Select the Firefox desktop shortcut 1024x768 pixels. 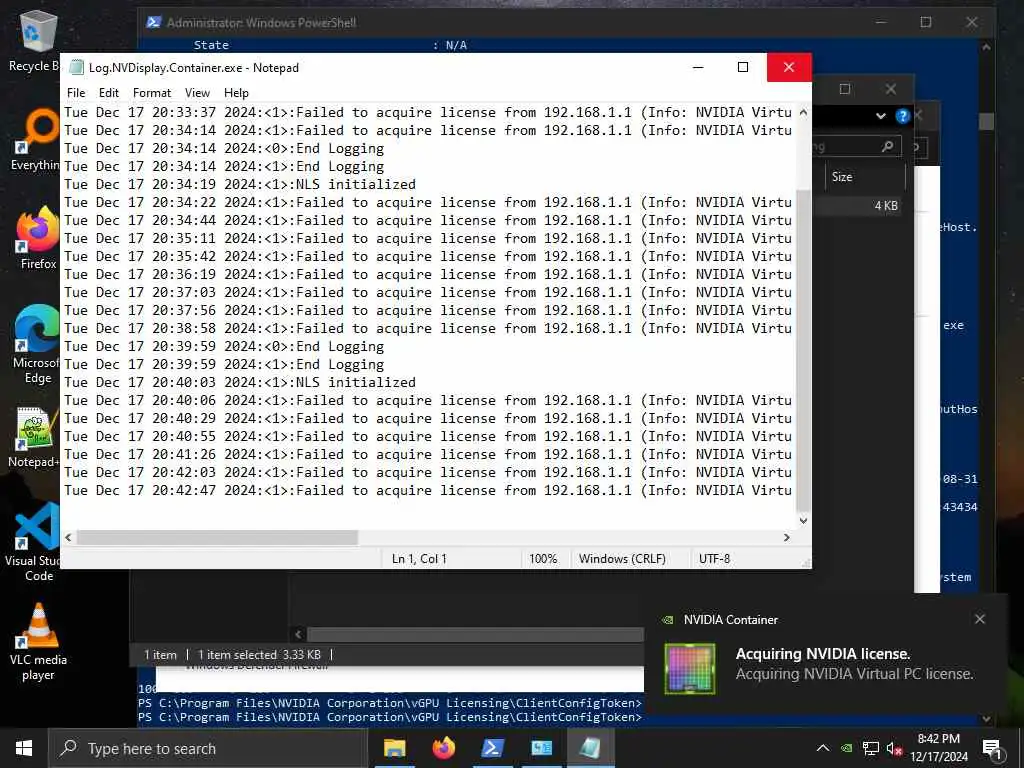pos(37,238)
